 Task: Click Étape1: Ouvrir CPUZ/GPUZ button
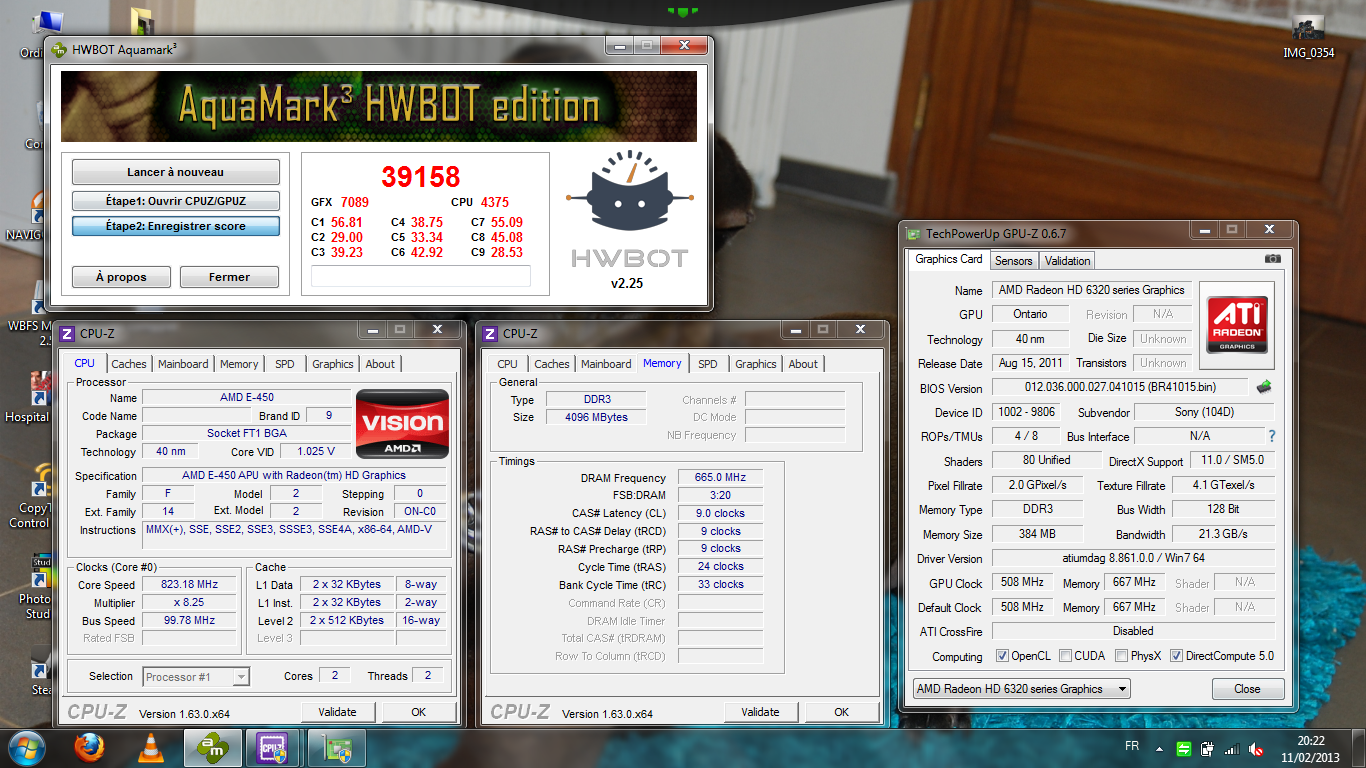click(176, 201)
